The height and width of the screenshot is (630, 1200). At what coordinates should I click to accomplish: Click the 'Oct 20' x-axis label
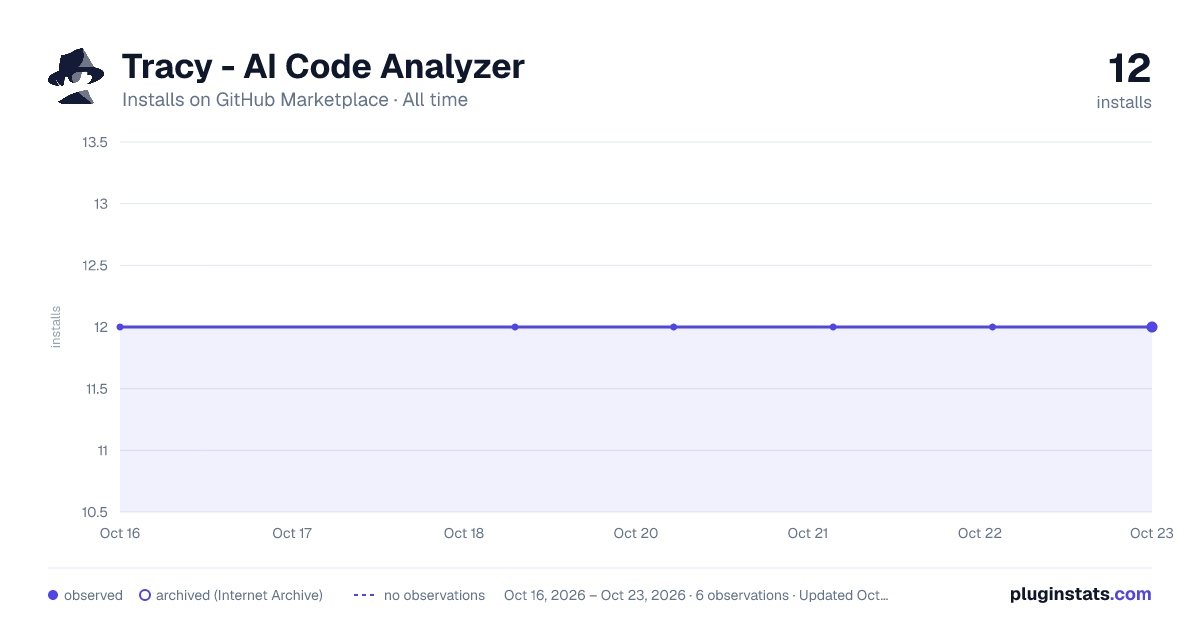coord(636,533)
